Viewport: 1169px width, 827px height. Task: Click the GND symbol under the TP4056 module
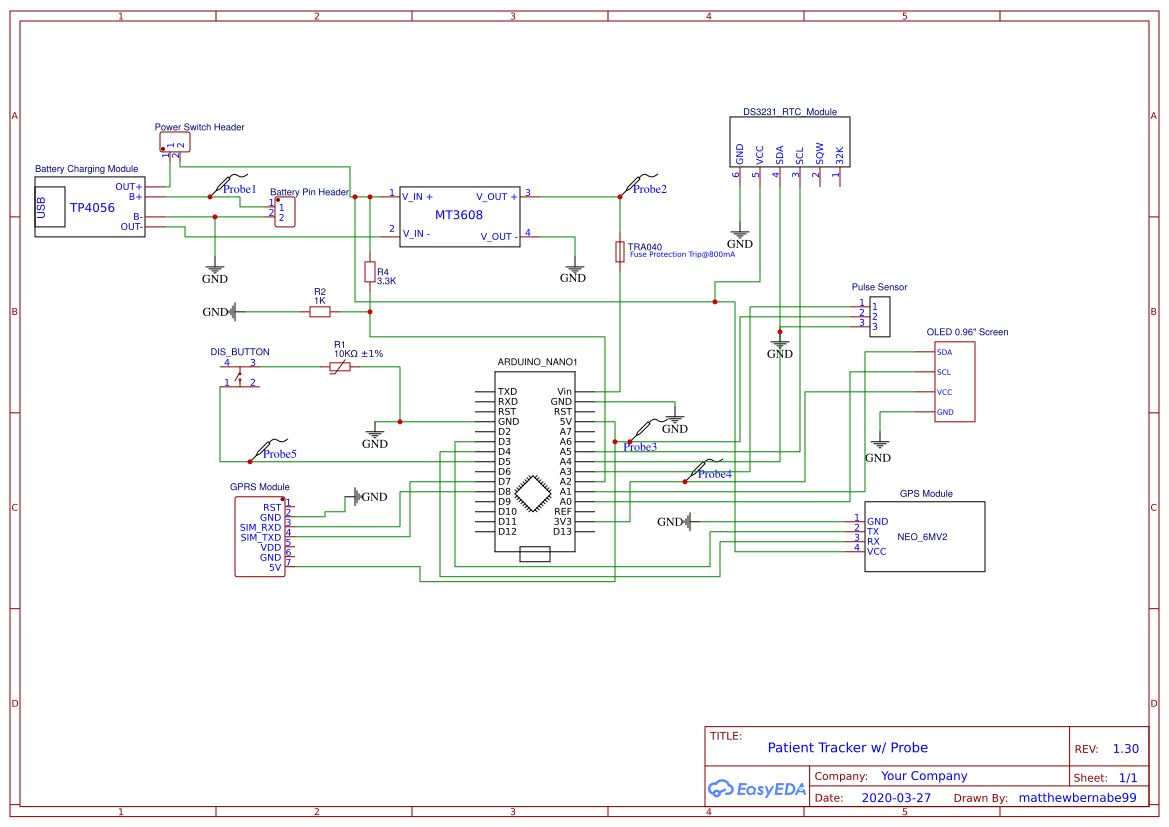point(215,274)
